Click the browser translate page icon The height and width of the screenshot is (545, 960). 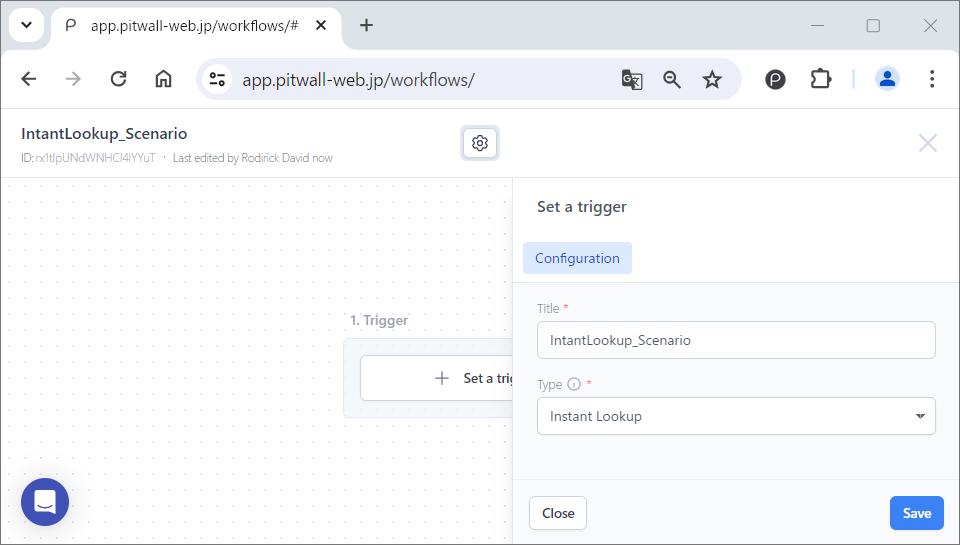632,79
